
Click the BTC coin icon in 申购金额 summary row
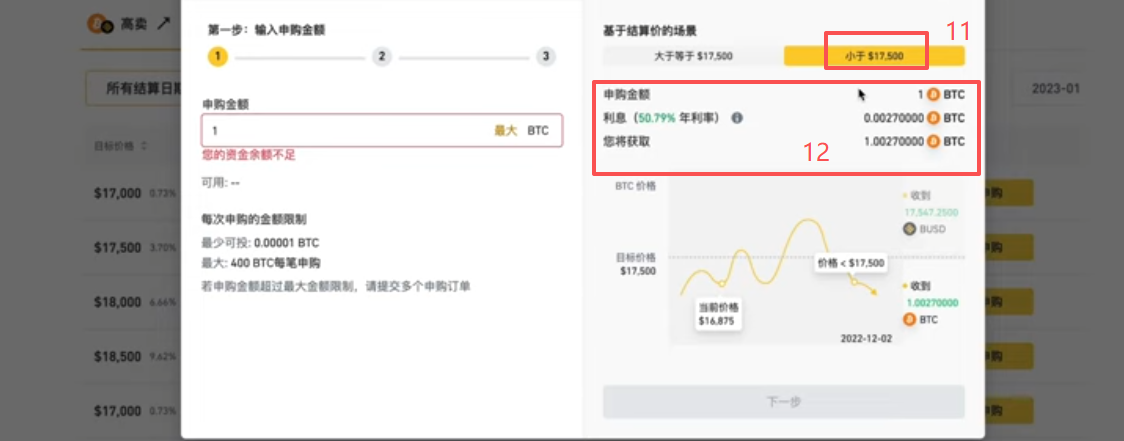point(933,94)
